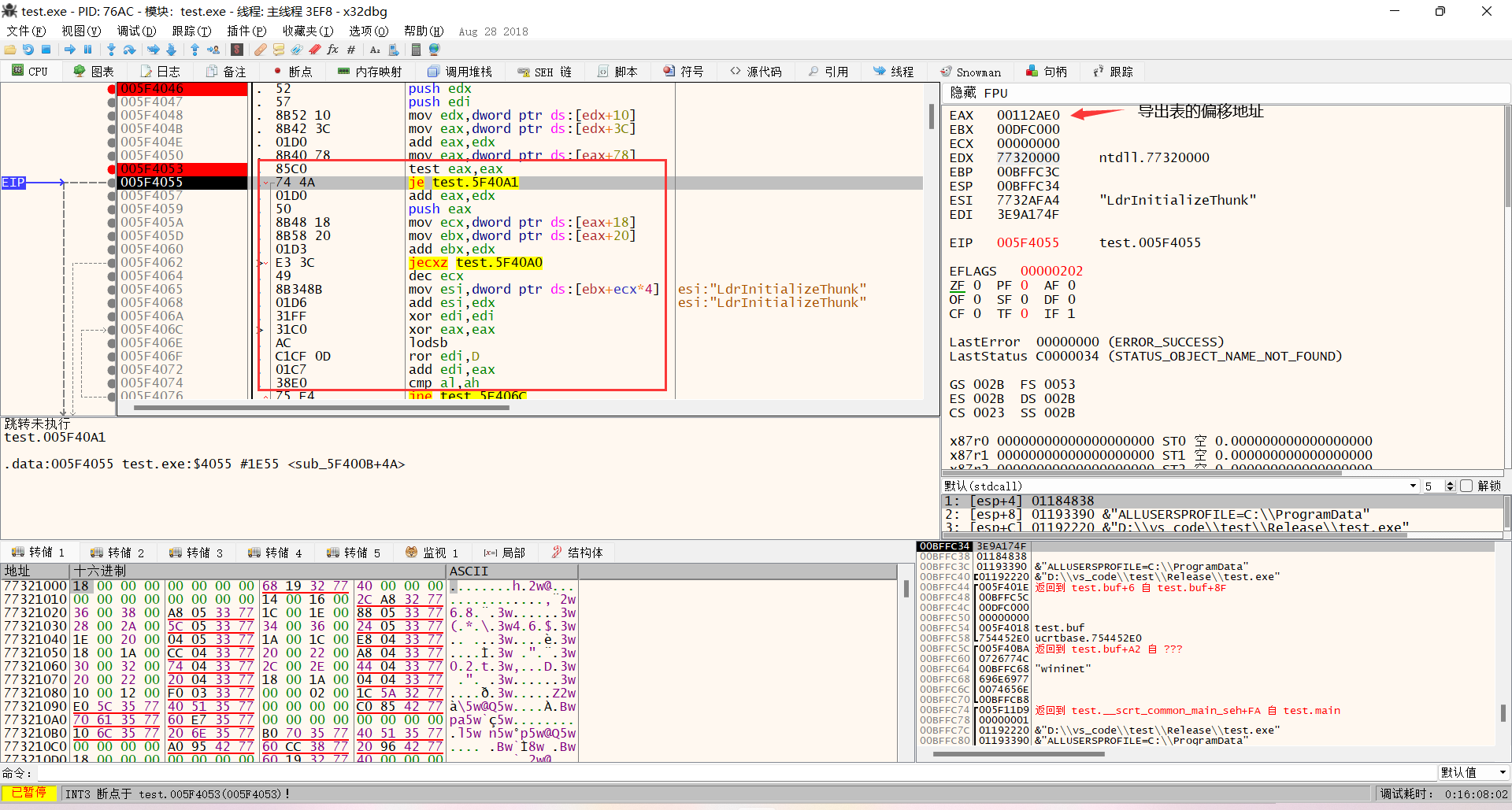Open the Comments toolbar icon
1512x810 pixels.
pyautogui.click(x=278, y=50)
